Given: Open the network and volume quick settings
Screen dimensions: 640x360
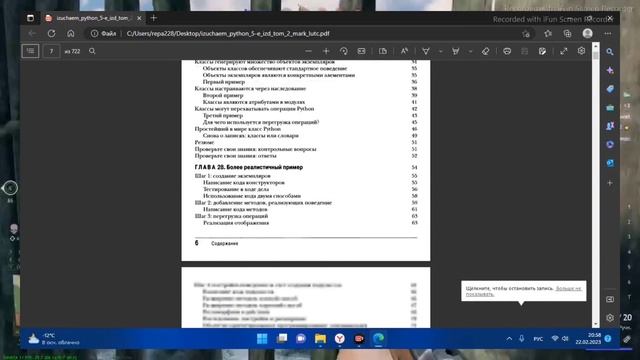Looking at the screenshot, I should (x=560, y=339).
